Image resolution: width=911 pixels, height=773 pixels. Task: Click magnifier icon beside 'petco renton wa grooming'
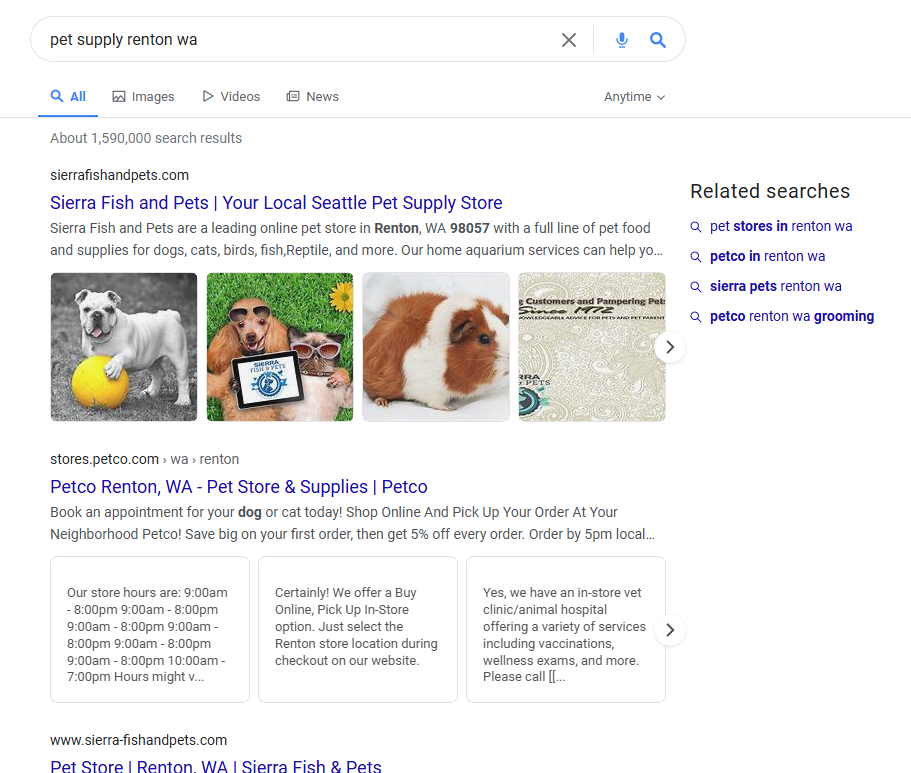point(696,317)
